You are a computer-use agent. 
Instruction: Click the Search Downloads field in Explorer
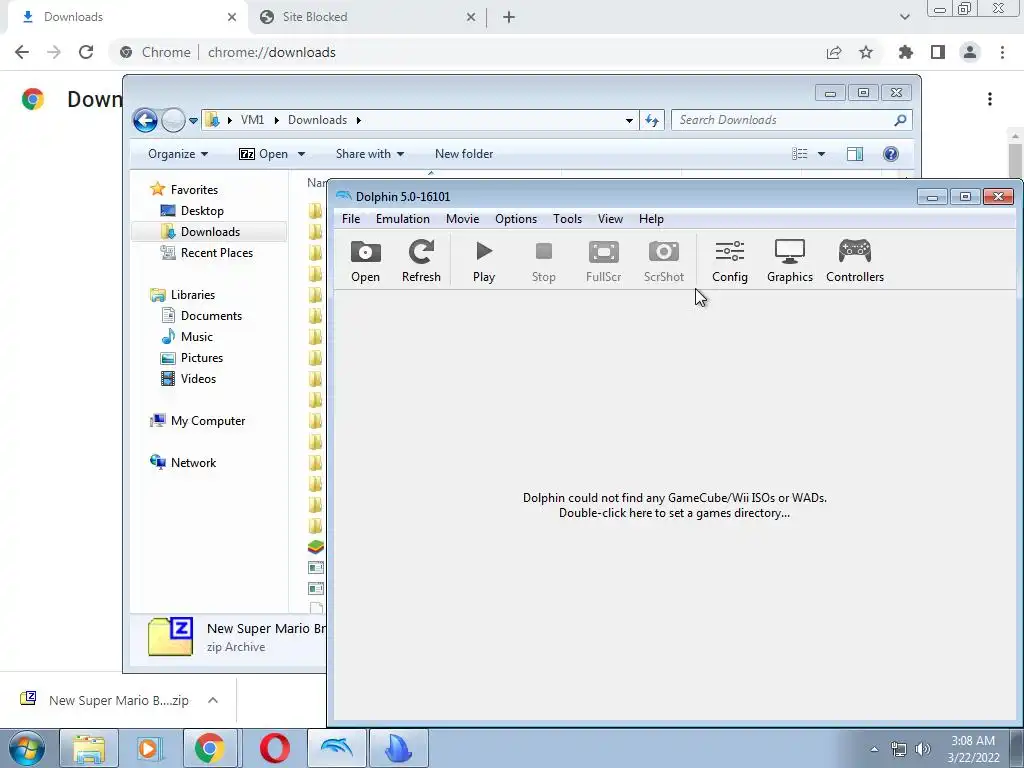[791, 120]
